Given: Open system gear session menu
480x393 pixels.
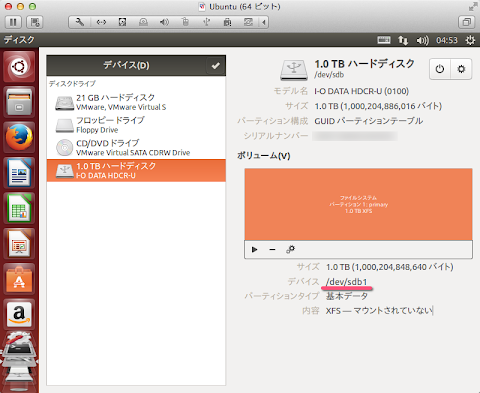Looking at the screenshot, I should (x=470, y=40).
